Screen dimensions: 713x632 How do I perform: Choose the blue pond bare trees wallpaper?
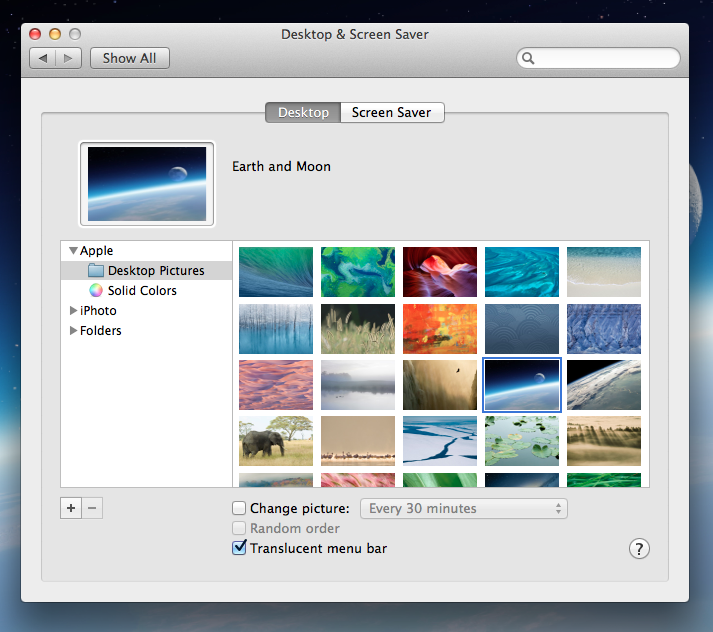(276, 329)
